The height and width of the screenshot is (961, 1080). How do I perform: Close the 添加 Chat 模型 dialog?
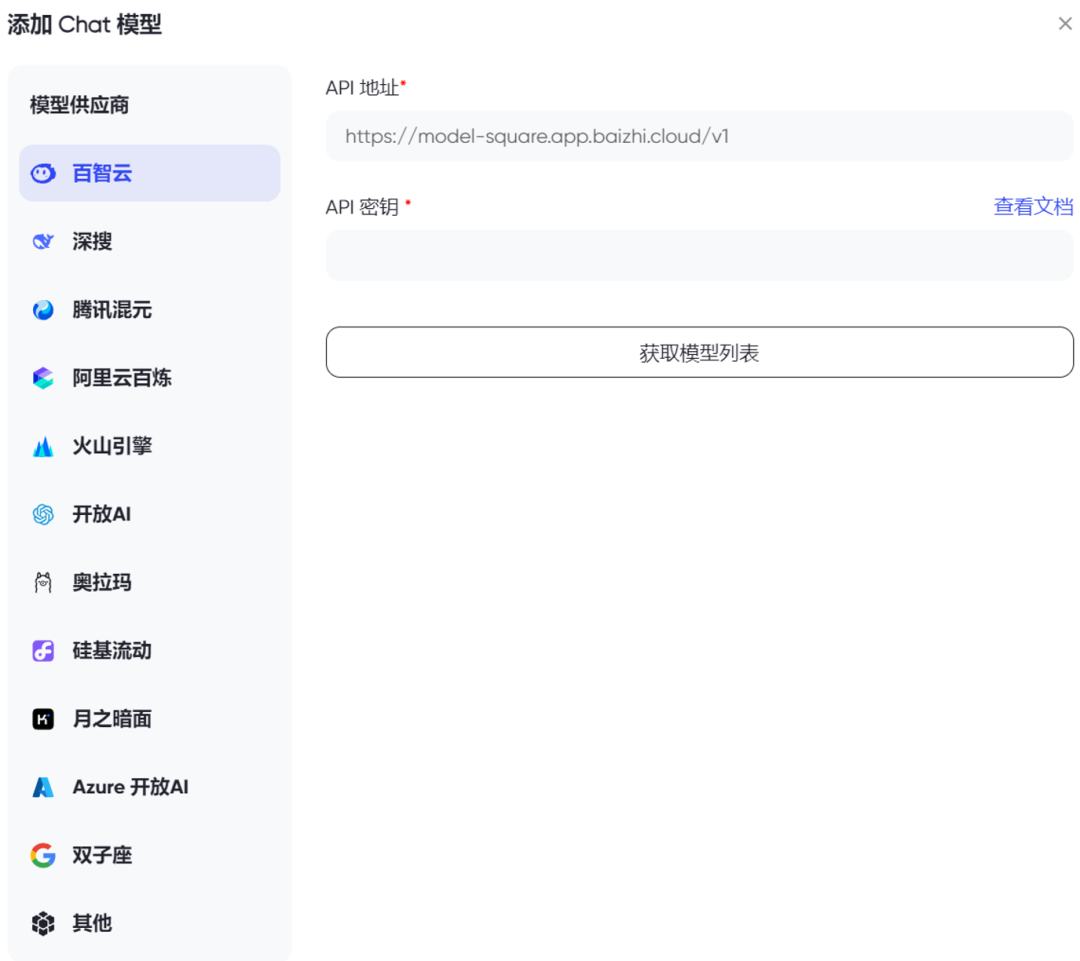pyautogui.click(x=1065, y=23)
